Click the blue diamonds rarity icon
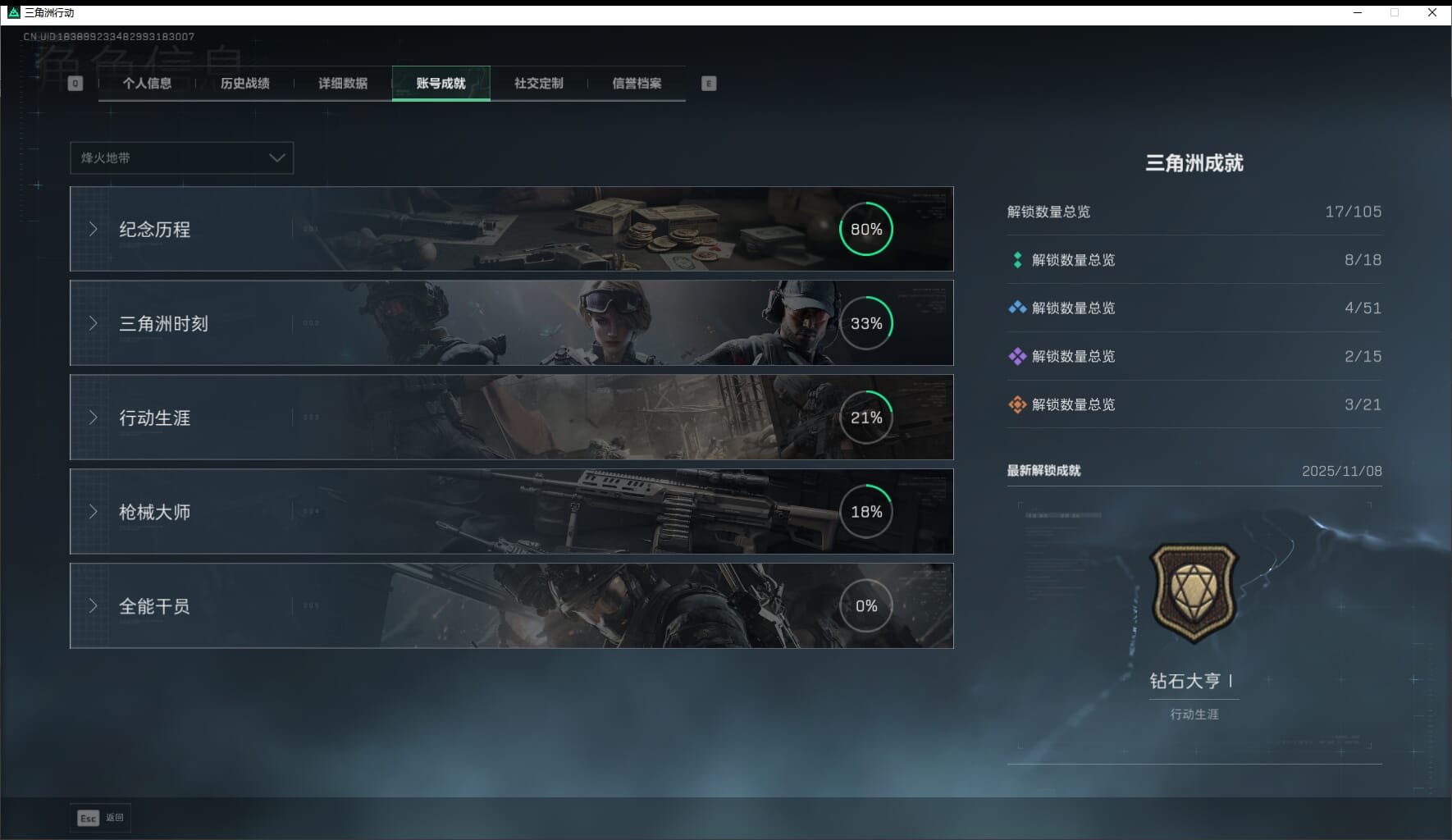Screen dimensions: 1452x840 tap(1017, 308)
